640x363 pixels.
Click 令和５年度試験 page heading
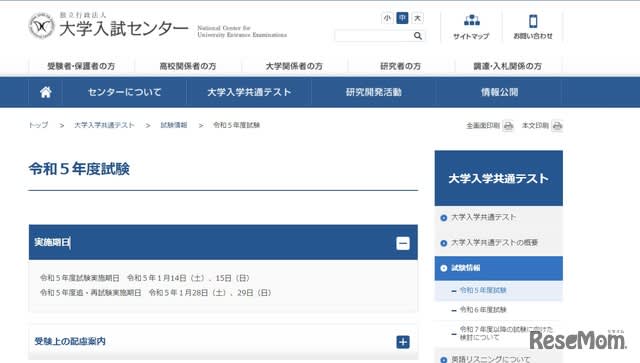pos(79,169)
